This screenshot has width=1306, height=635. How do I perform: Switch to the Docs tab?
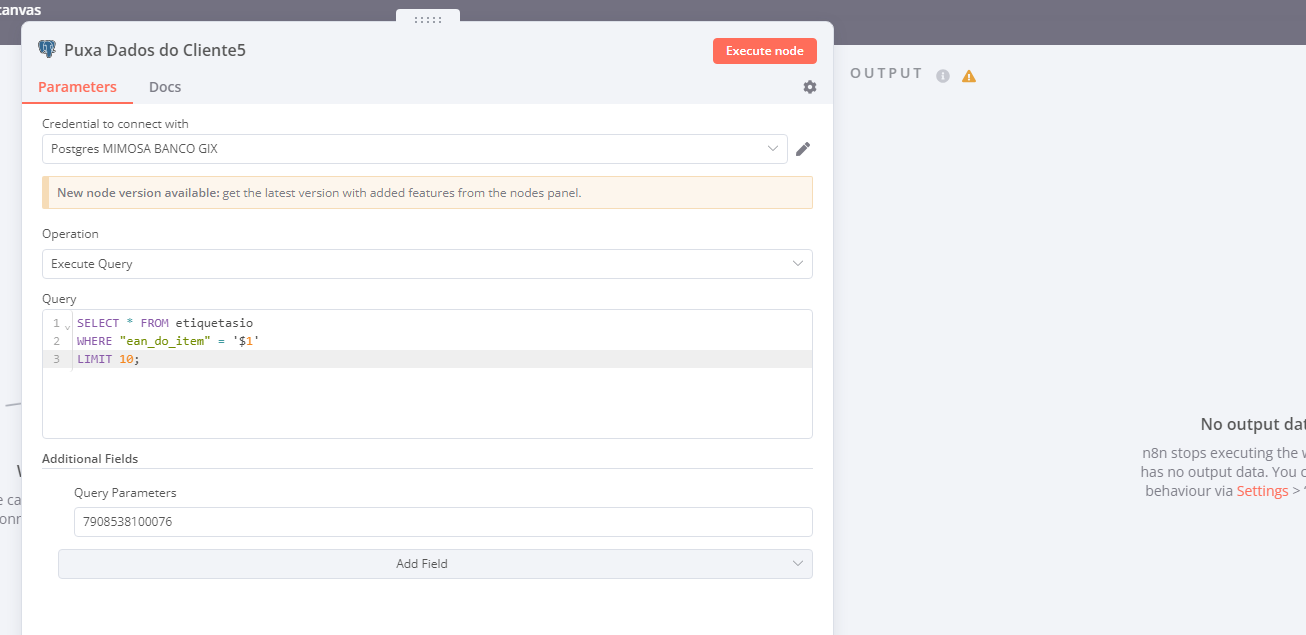point(165,87)
